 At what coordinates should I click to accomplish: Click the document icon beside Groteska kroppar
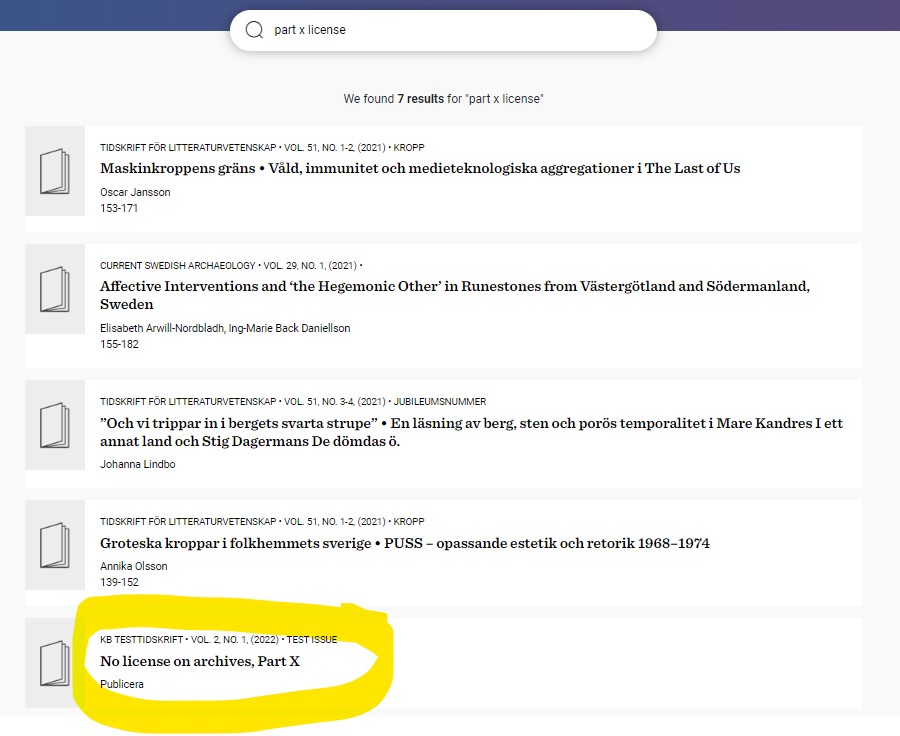[55, 546]
